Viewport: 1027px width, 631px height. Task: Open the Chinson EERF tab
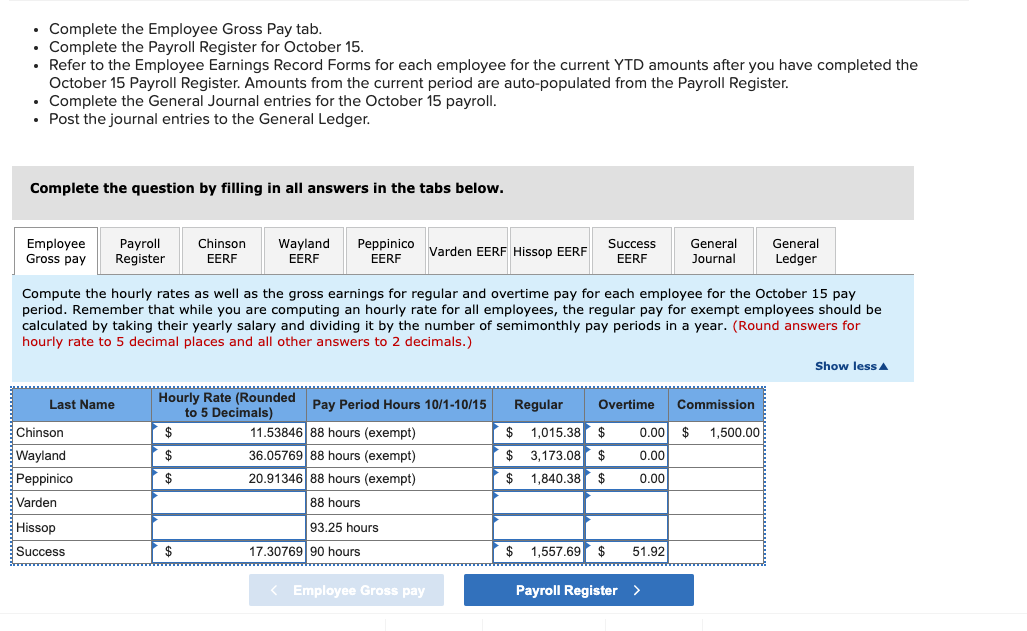coord(221,250)
